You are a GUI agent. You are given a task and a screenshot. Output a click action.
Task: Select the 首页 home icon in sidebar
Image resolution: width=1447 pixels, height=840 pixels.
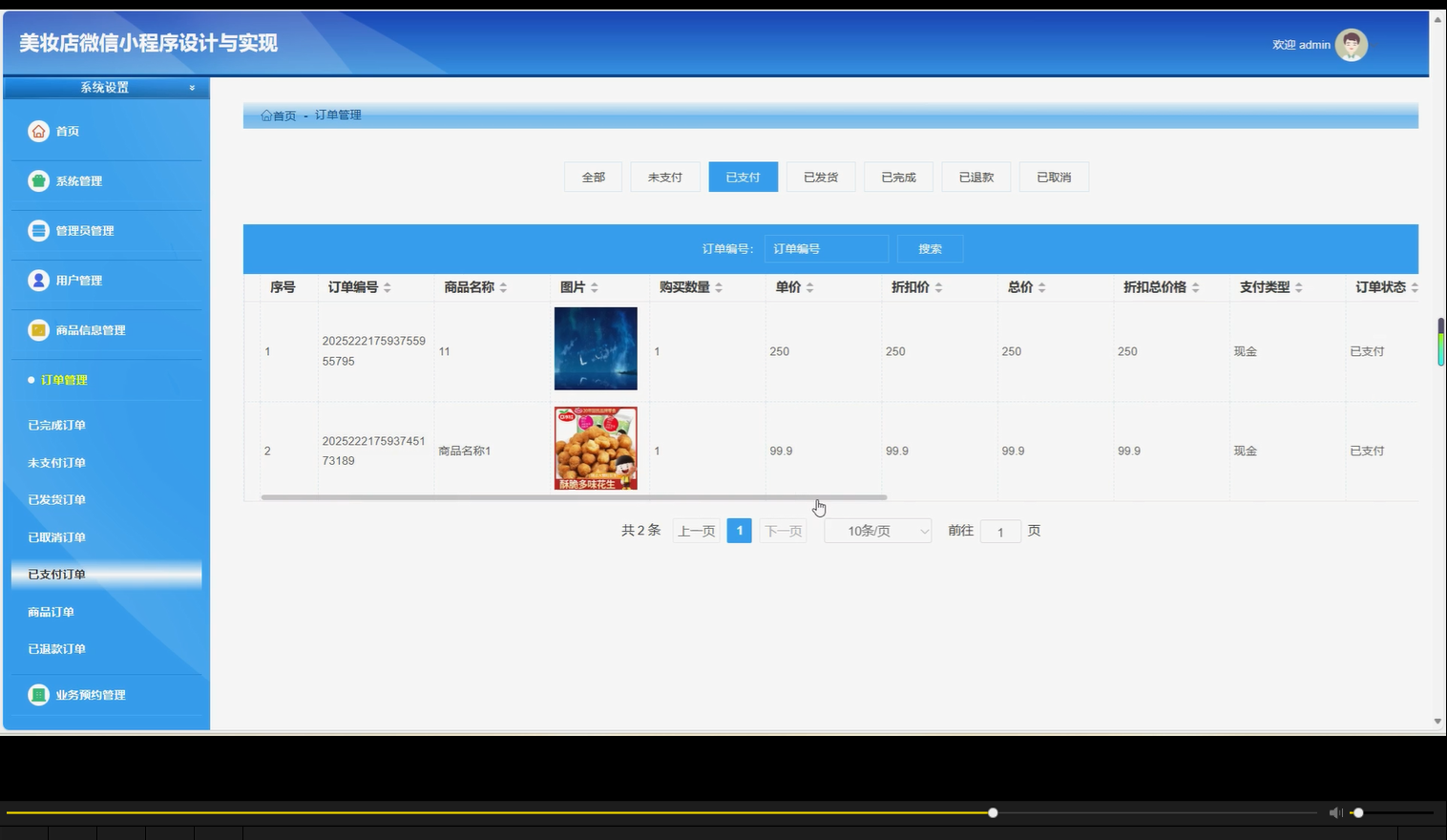click(38, 131)
